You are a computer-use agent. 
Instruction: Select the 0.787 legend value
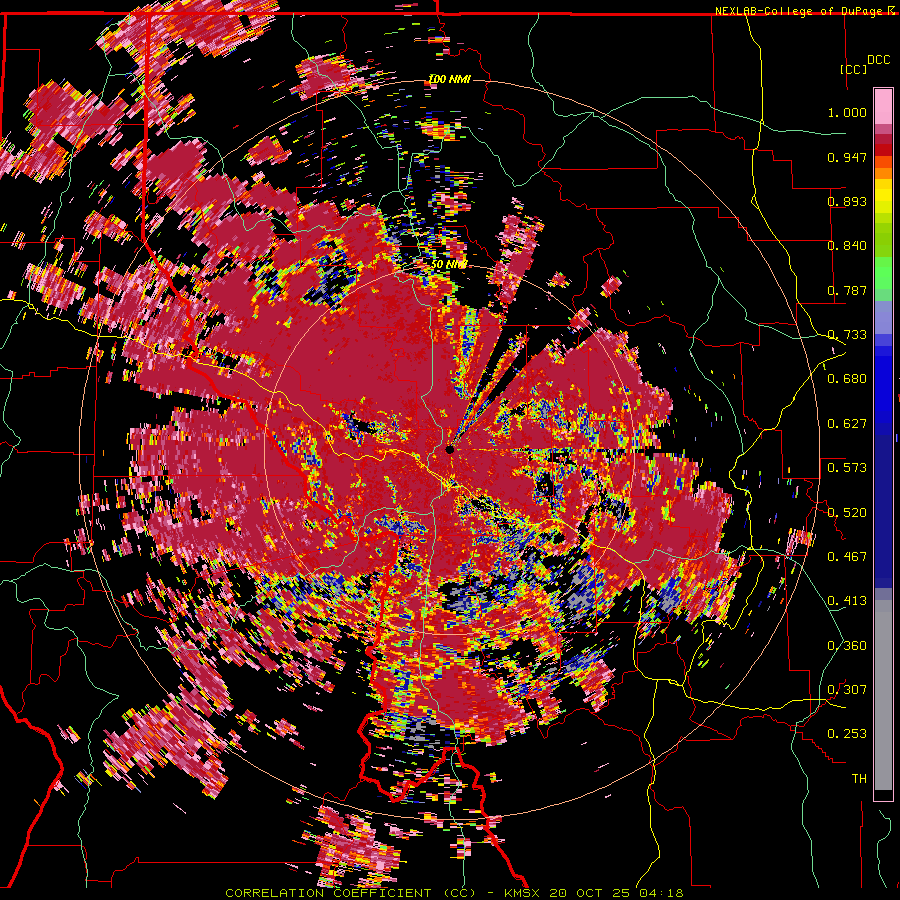847,290
